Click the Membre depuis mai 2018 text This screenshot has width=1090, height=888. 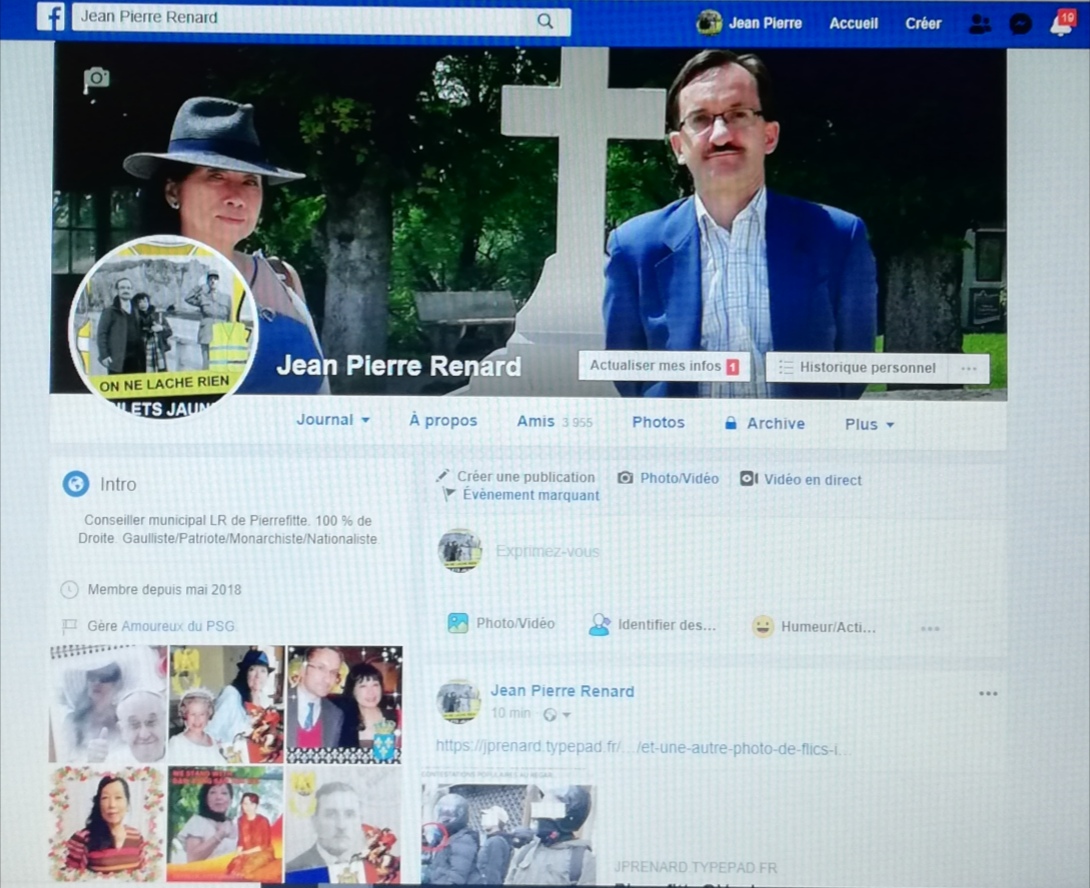click(x=165, y=590)
